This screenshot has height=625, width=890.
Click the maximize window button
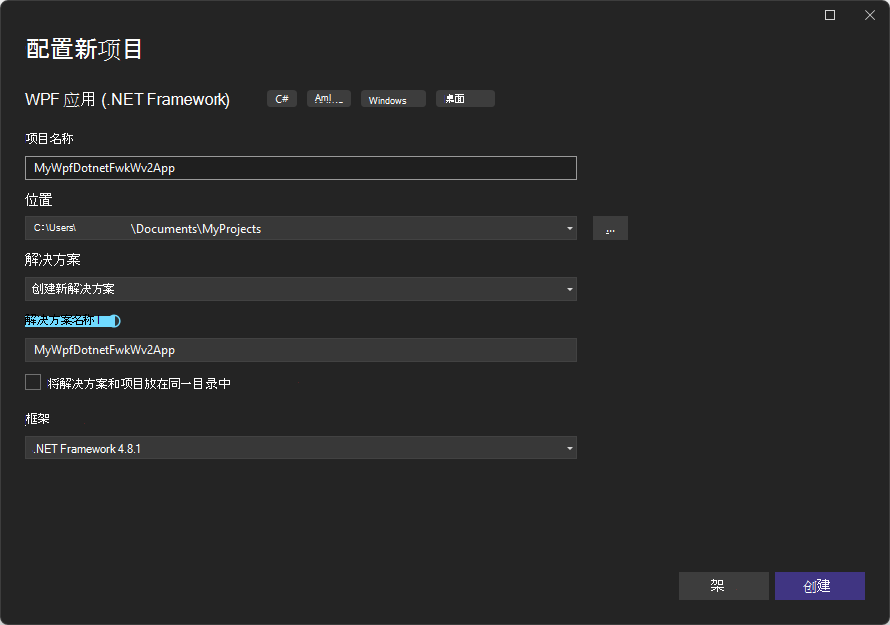tap(829, 15)
